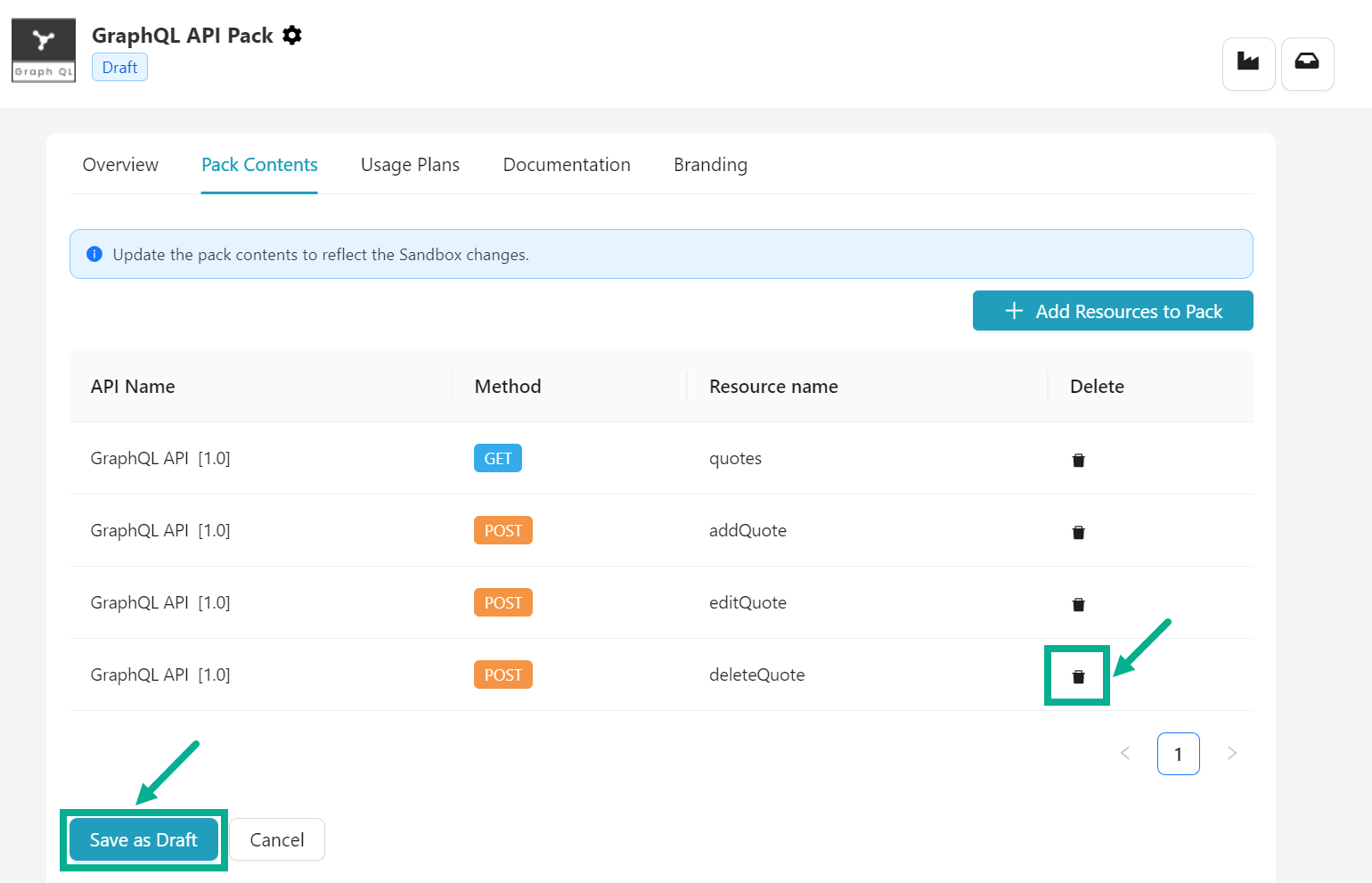
Task: Delete the editQuote resource from the pack
Action: coord(1078,604)
